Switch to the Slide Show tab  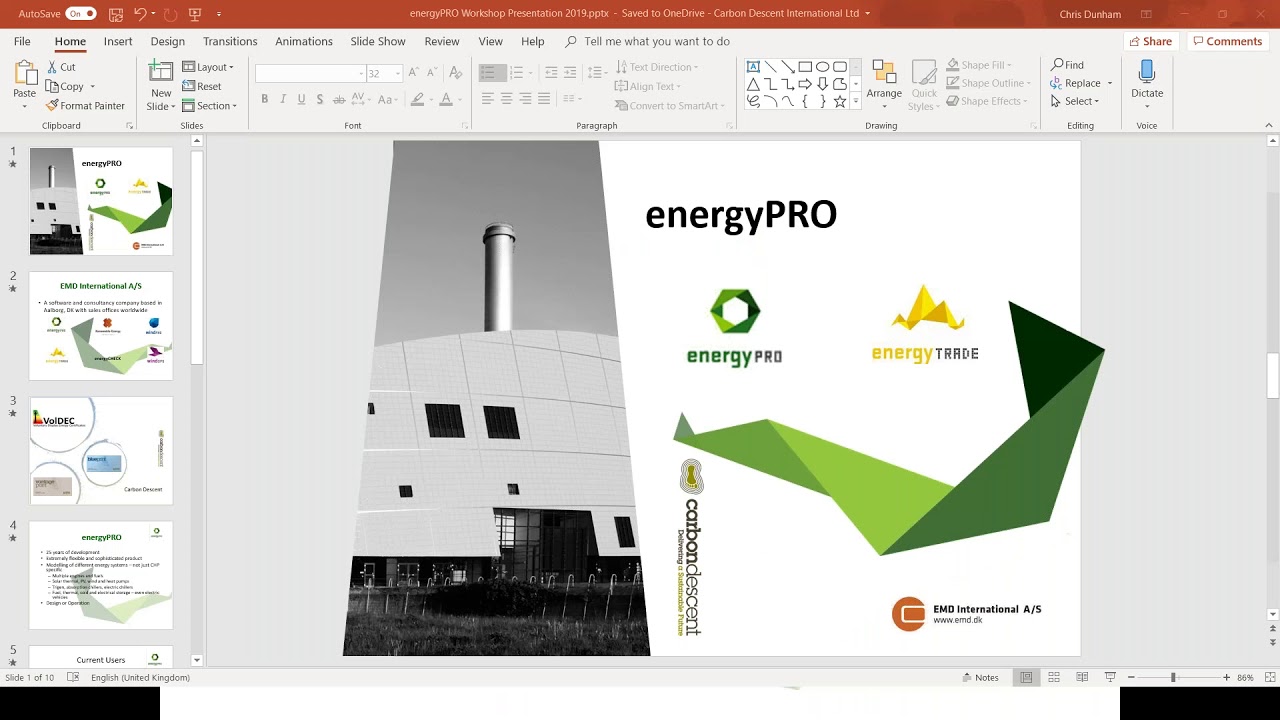point(378,41)
